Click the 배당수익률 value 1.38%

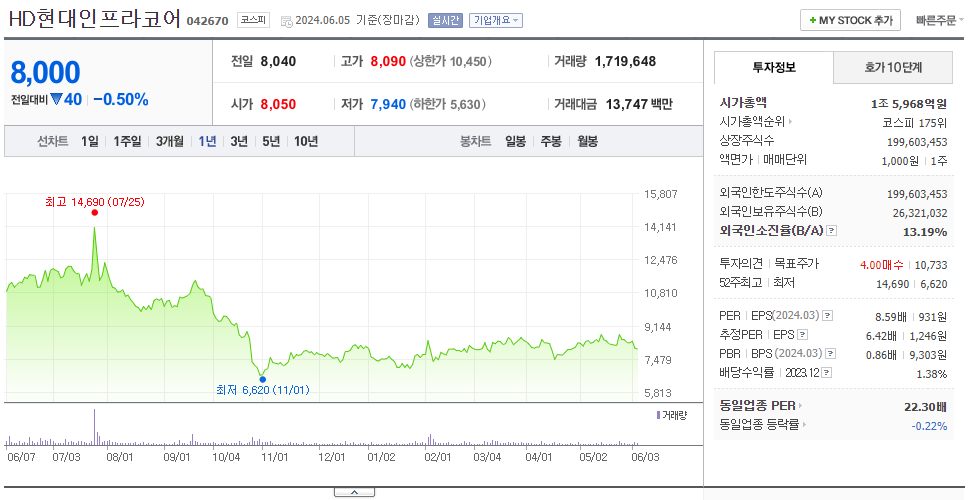coord(932,373)
